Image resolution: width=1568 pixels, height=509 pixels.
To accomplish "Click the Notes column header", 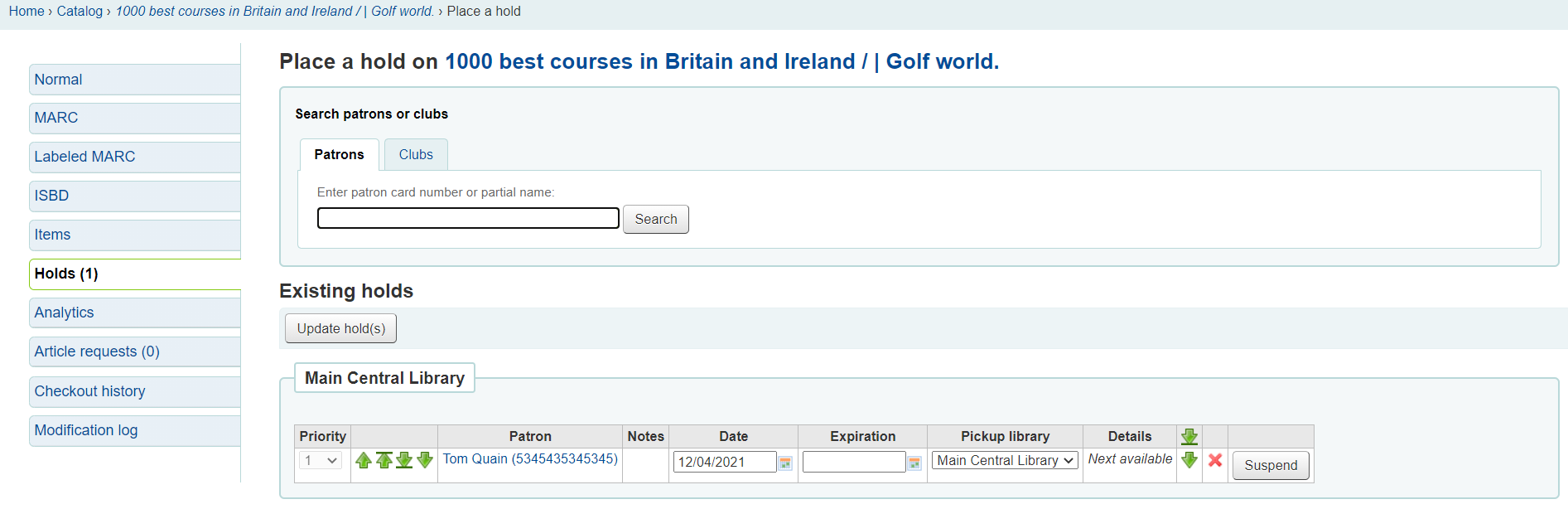I will (x=646, y=436).
